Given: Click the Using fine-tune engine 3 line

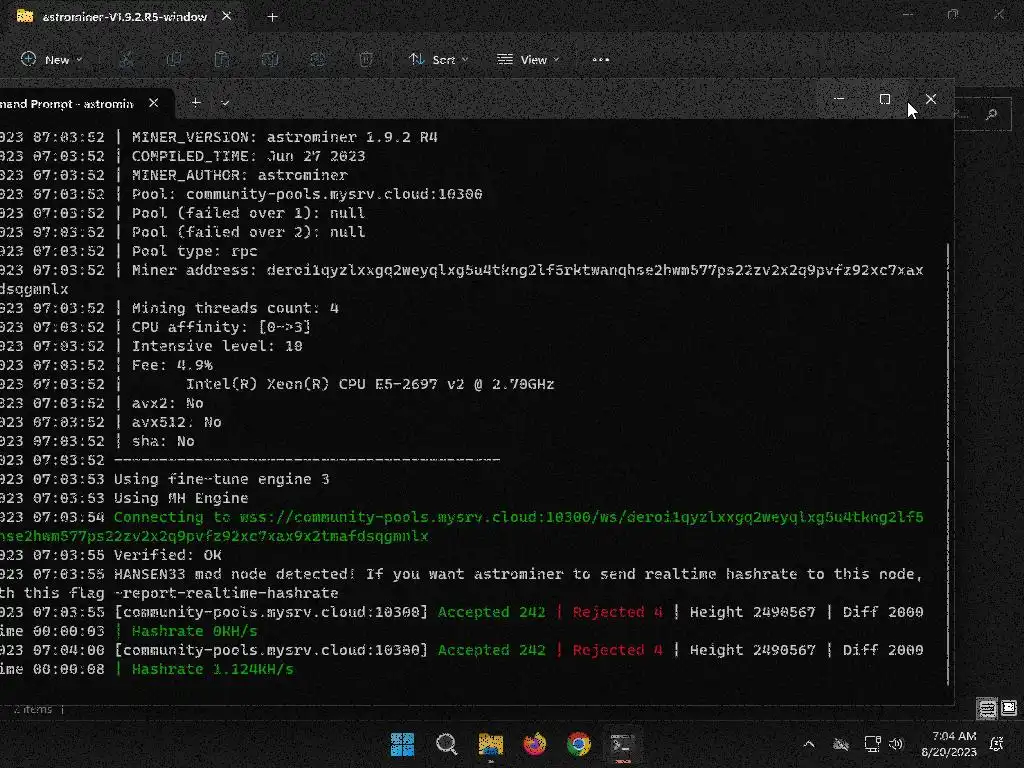Looking at the screenshot, I should click(221, 479).
